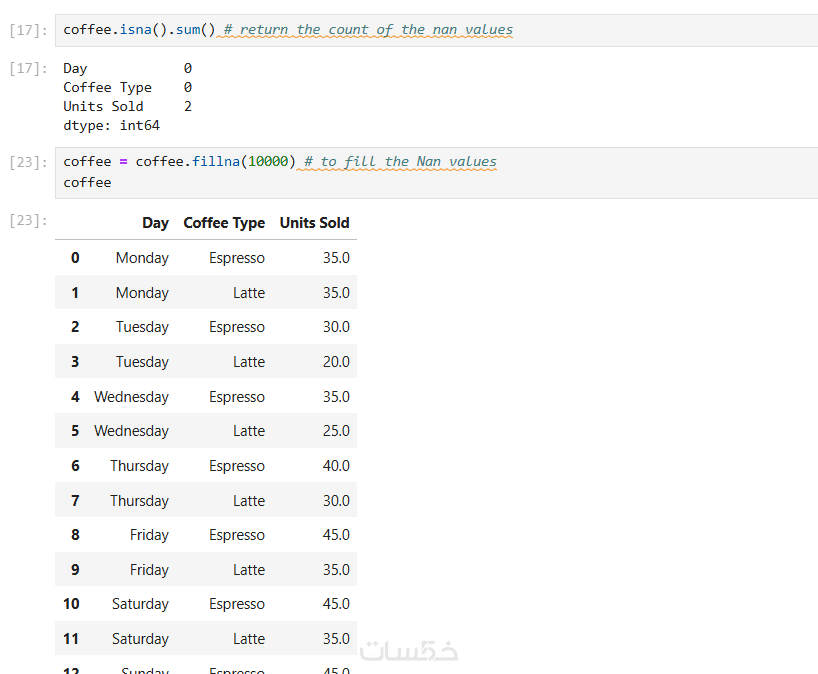Click the Day column header

pyautogui.click(x=155, y=223)
